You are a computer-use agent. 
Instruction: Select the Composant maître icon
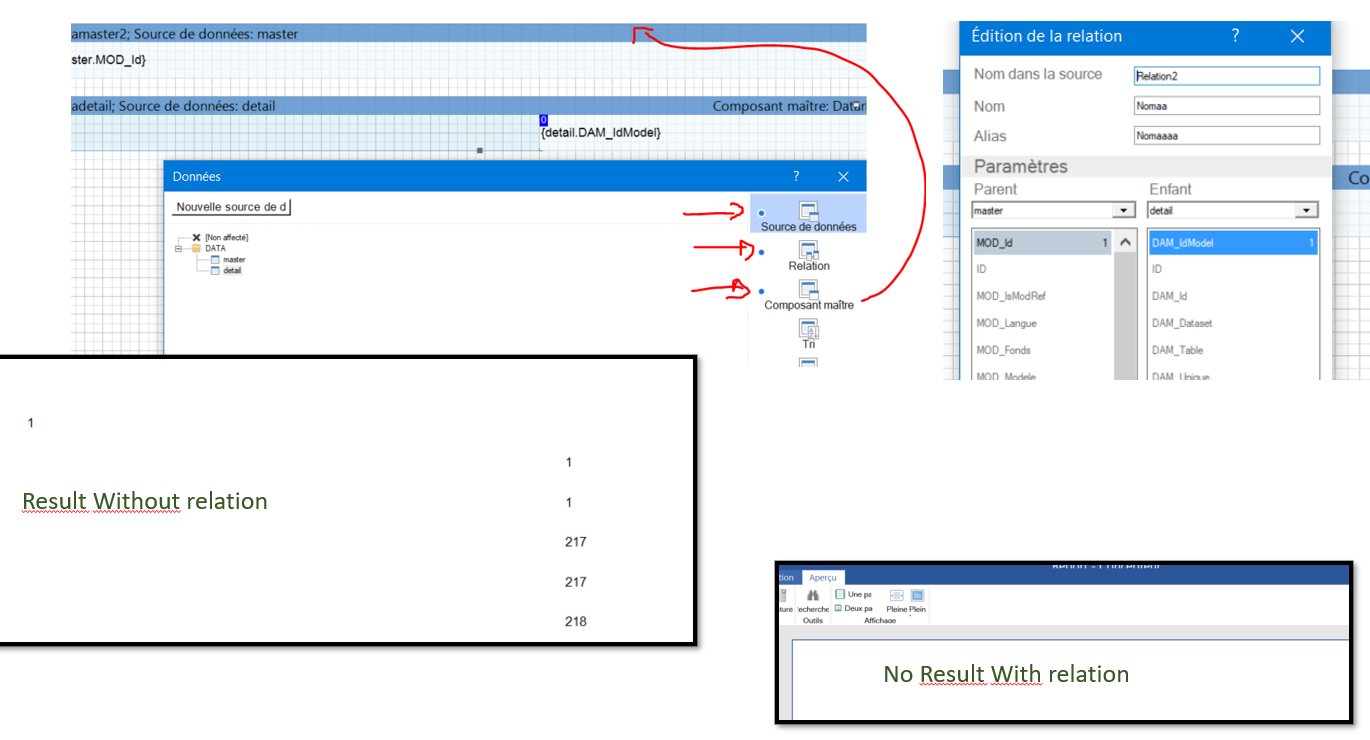tap(808, 289)
